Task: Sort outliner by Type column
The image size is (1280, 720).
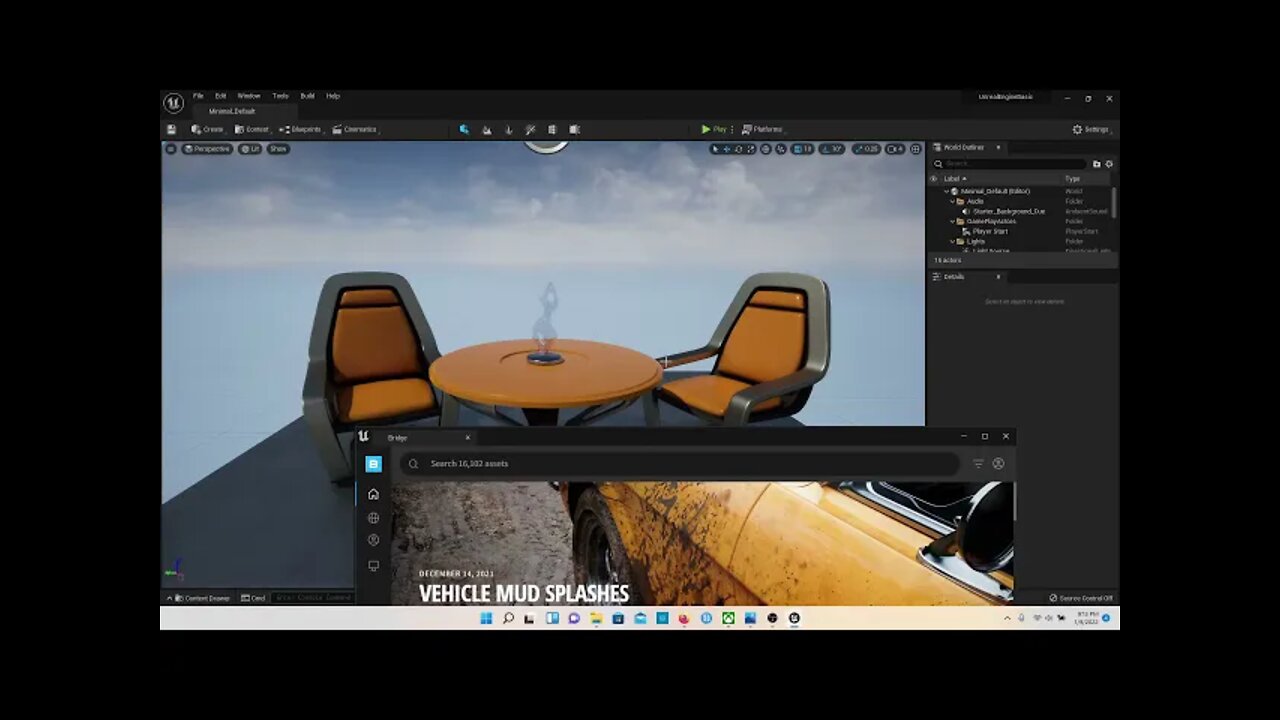Action: click(x=1073, y=179)
